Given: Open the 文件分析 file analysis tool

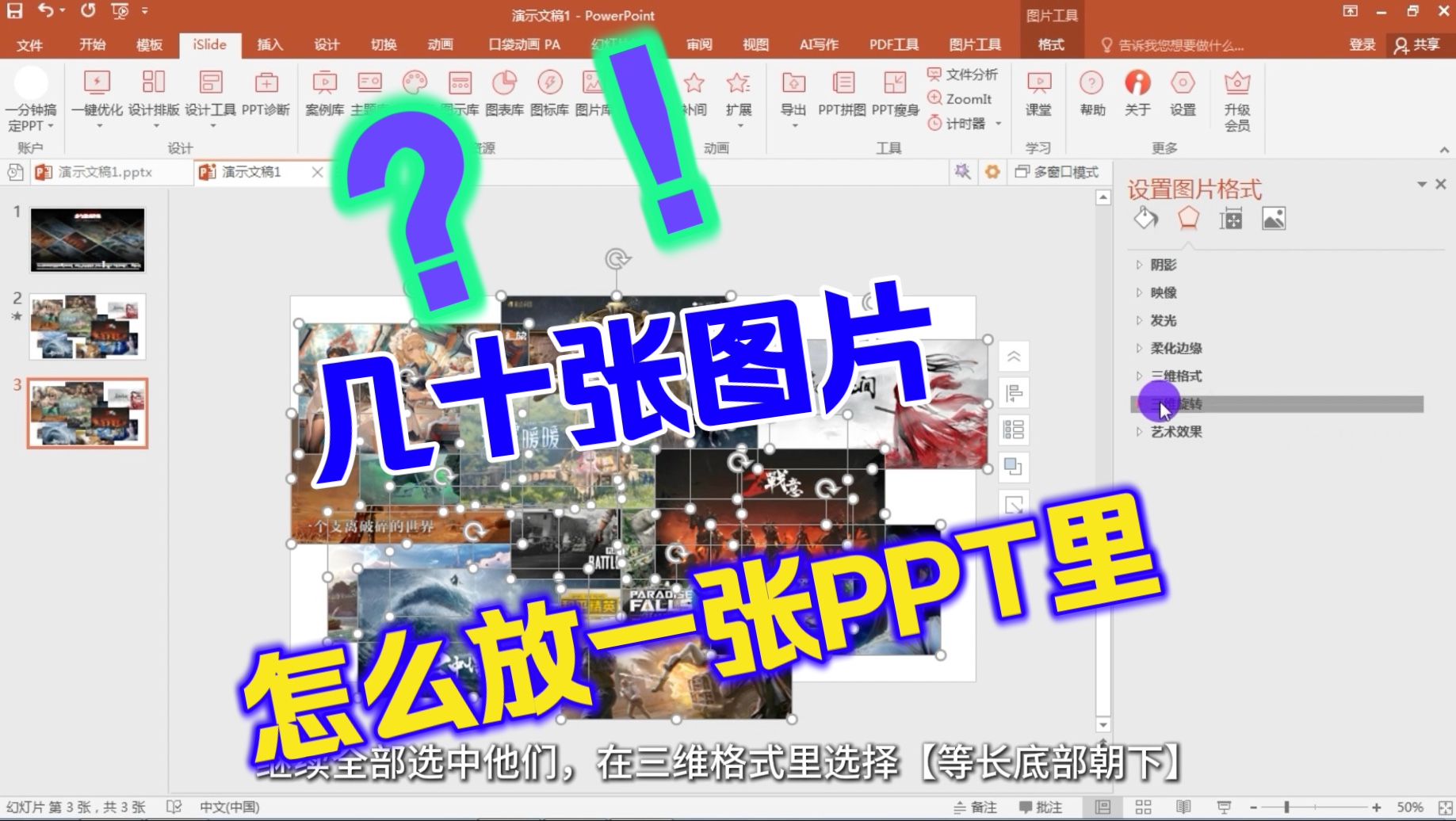Looking at the screenshot, I should [965, 74].
